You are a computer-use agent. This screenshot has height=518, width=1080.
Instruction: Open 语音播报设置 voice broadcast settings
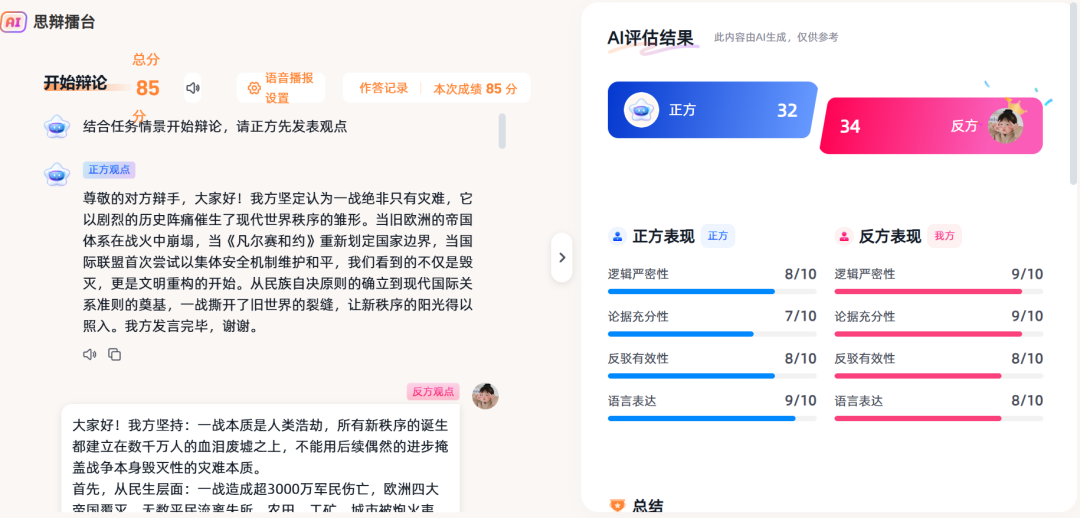pos(280,88)
